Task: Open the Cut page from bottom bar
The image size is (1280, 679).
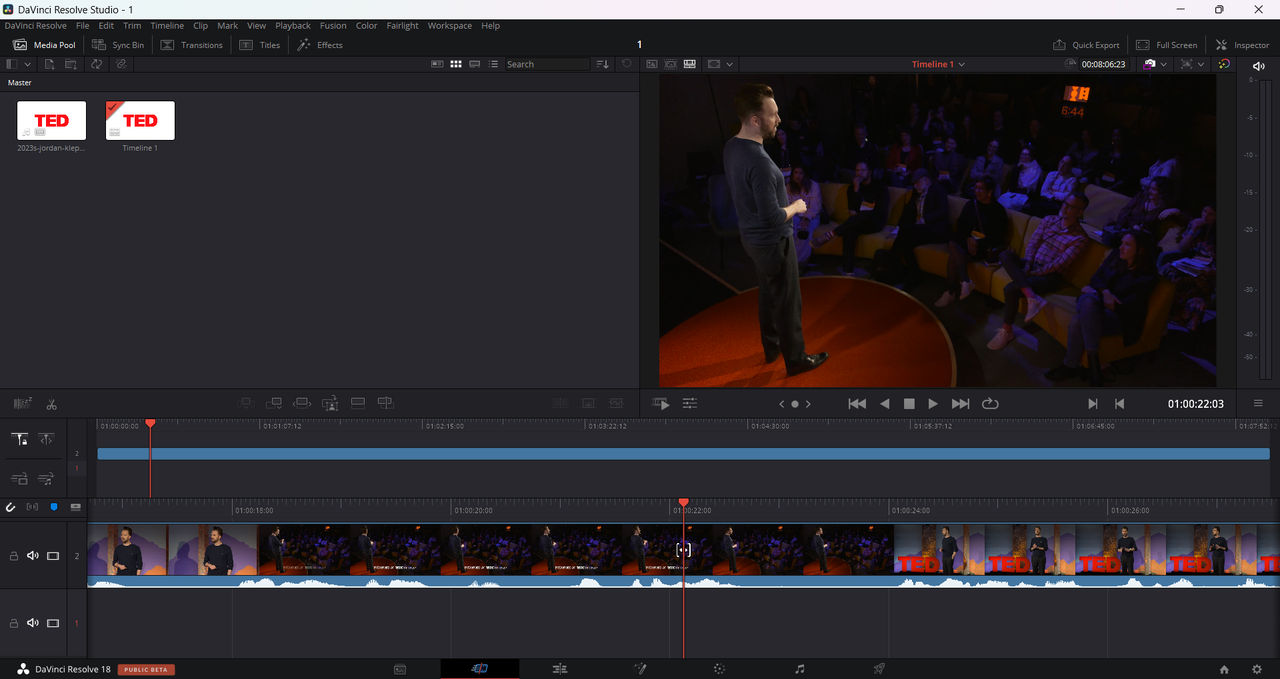Action: pos(479,669)
